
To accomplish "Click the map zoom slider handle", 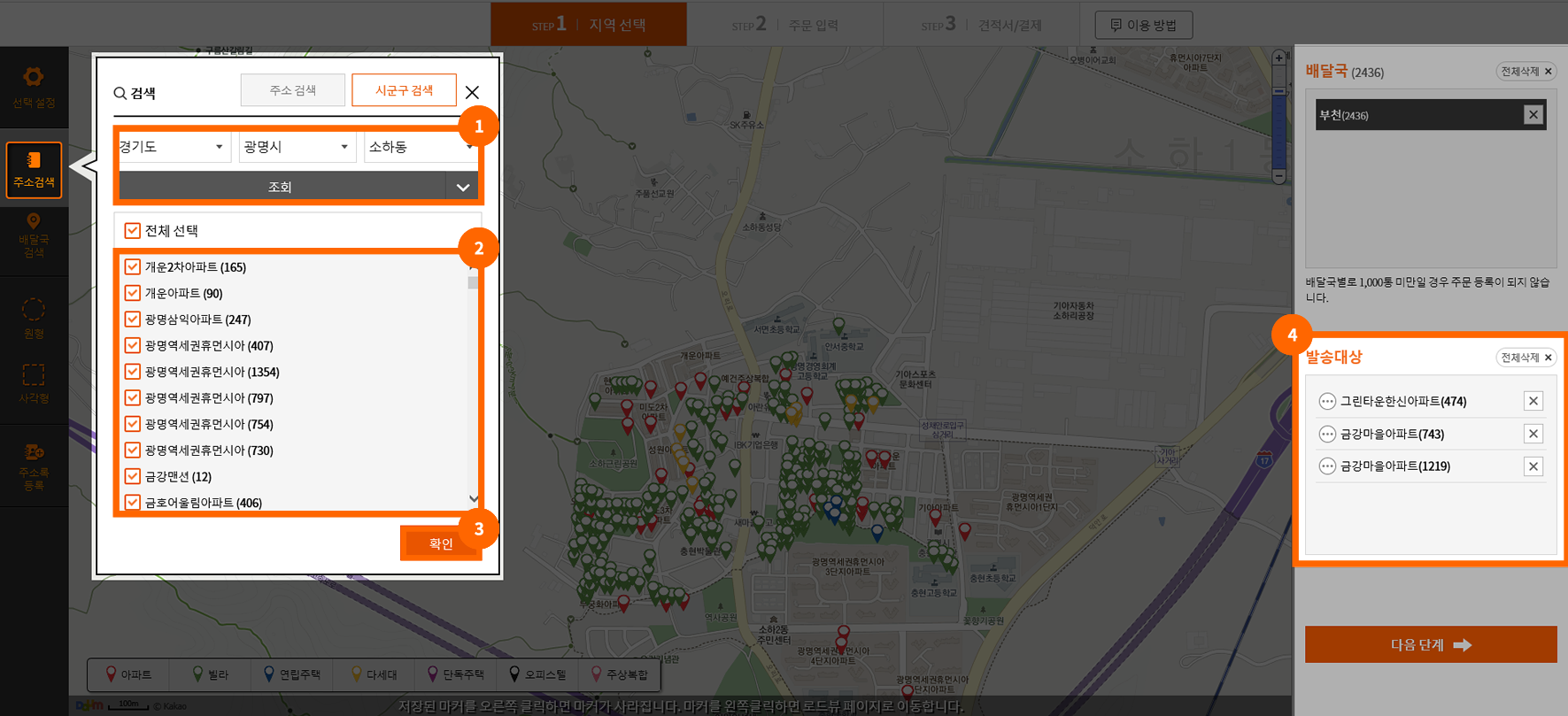I will 1278,91.
